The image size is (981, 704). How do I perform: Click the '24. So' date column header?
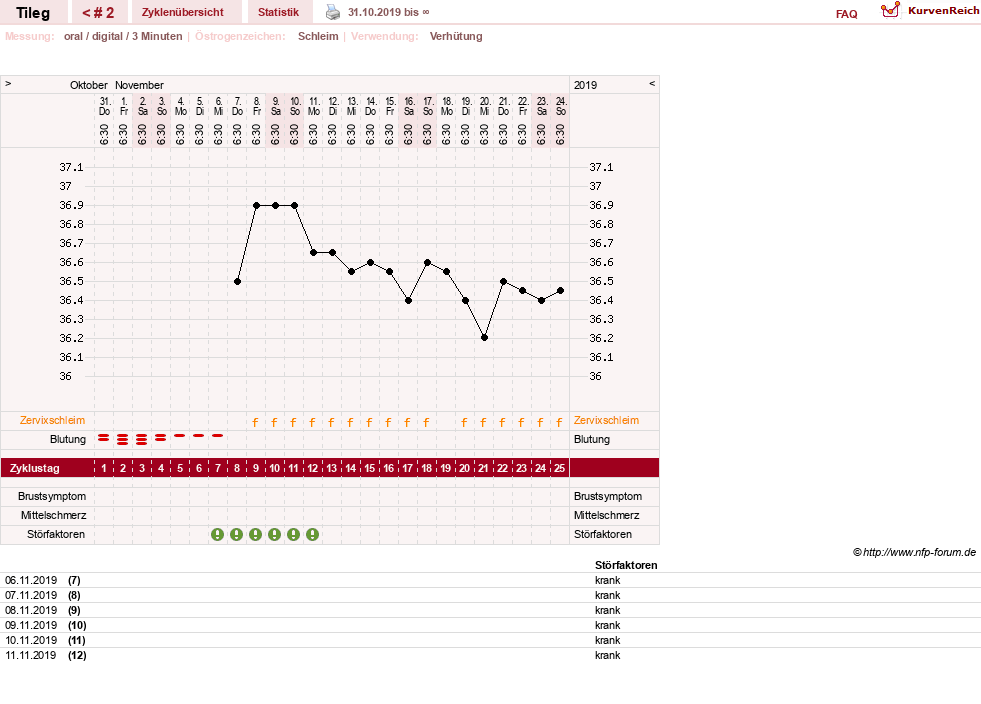point(561,106)
